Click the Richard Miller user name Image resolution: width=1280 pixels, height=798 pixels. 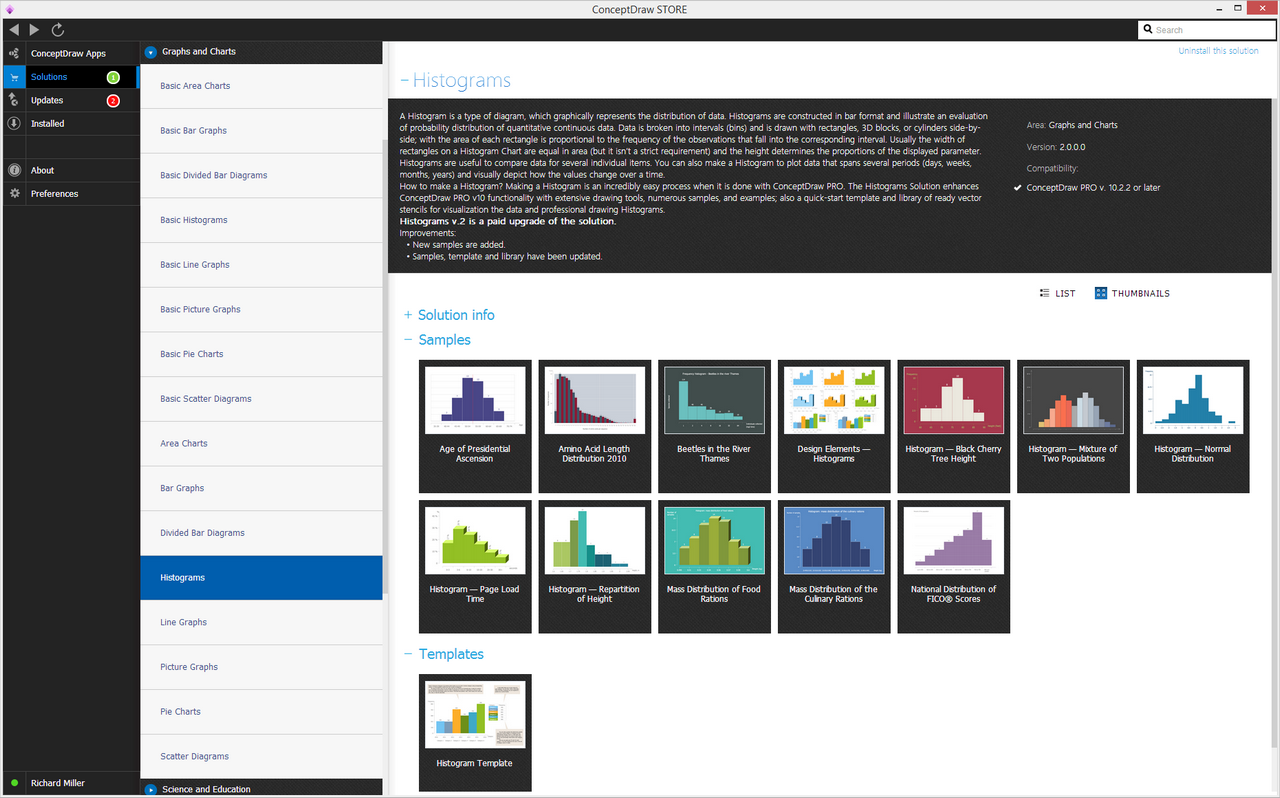tap(59, 783)
